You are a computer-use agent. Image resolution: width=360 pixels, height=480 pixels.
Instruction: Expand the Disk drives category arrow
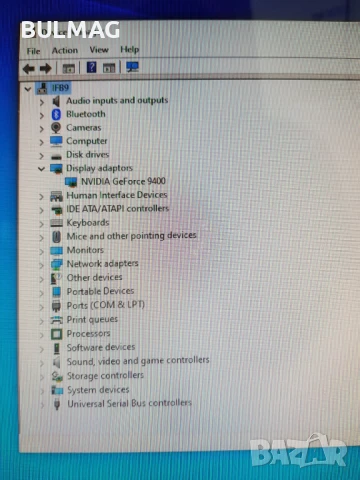[42, 156]
